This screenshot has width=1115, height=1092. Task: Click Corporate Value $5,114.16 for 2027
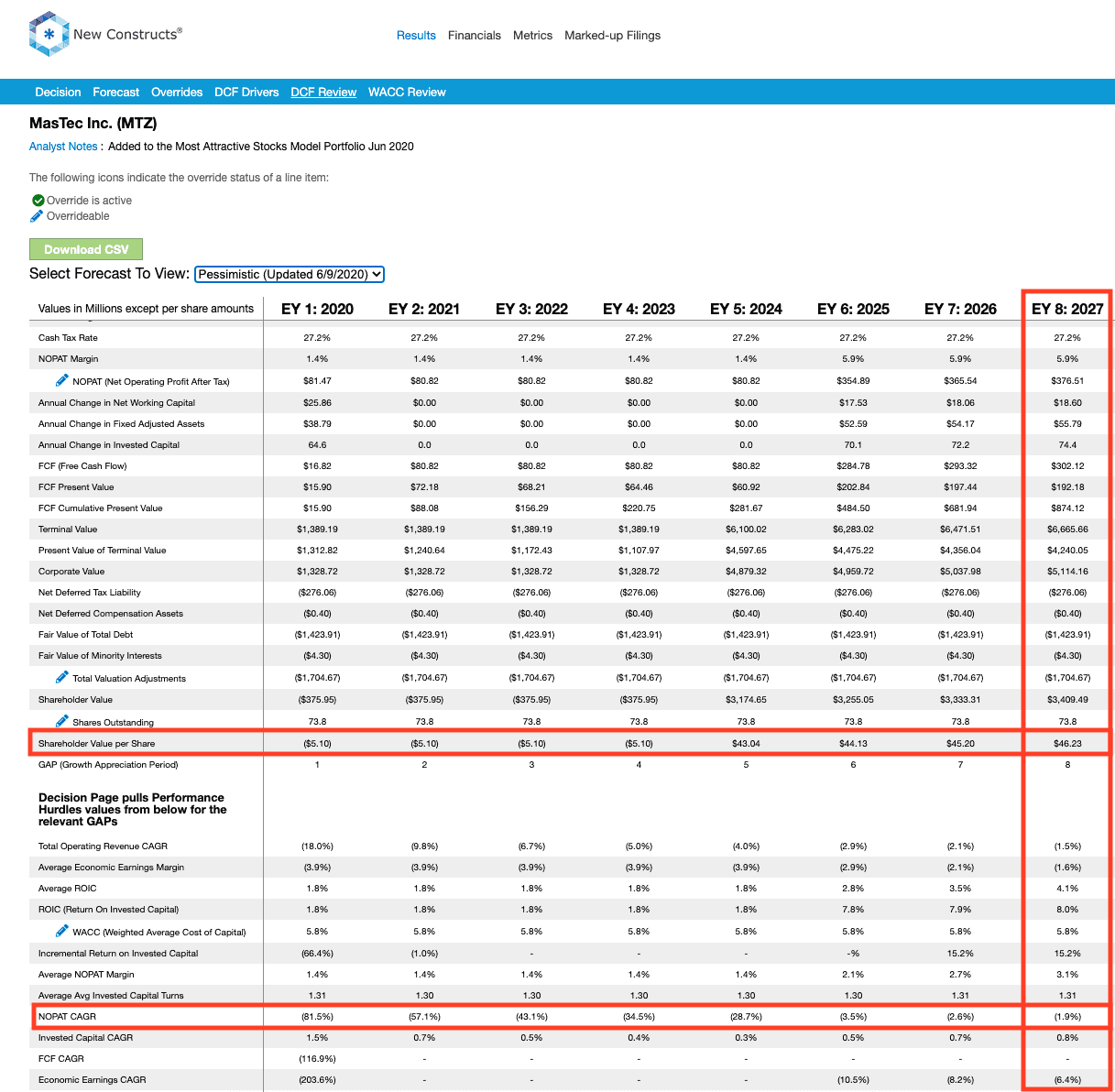(x=1067, y=572)
